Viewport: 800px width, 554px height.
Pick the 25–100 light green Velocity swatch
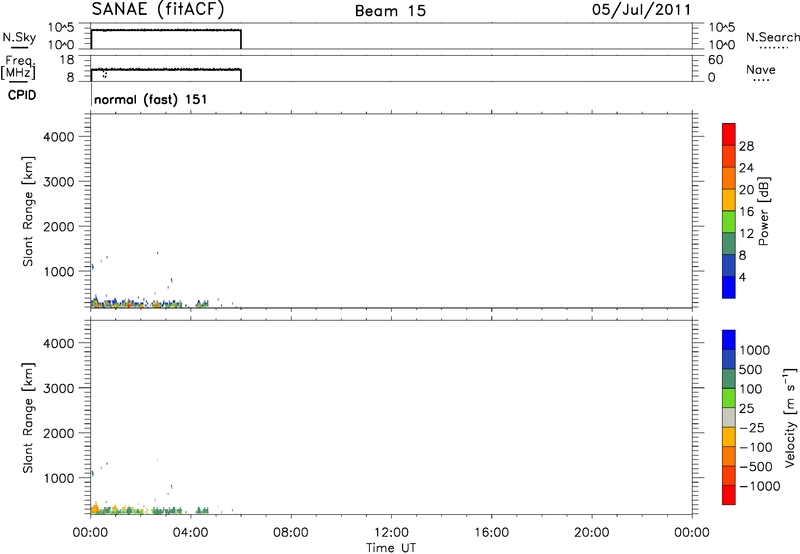729,398
